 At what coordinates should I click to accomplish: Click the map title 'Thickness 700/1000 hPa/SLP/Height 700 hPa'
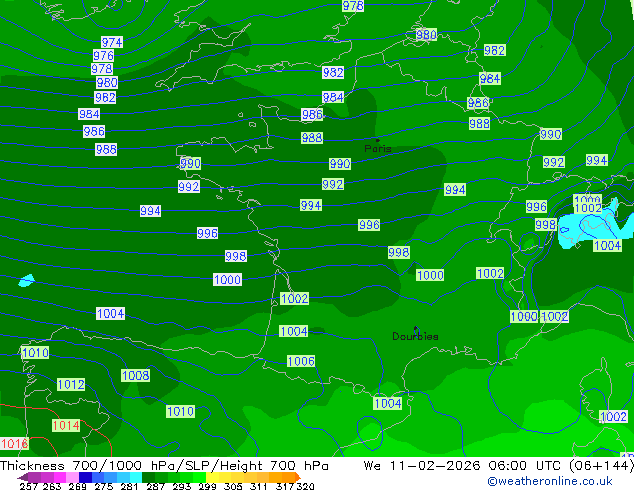click(164, 466)
